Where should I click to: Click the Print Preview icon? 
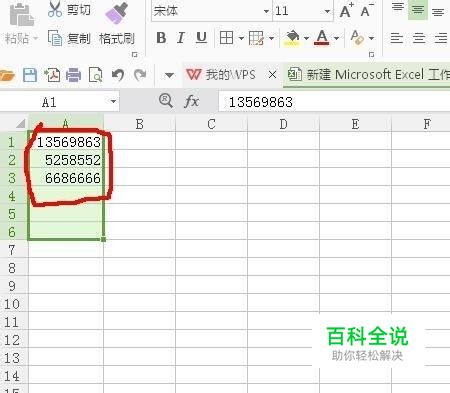click(x=95, y=75)
